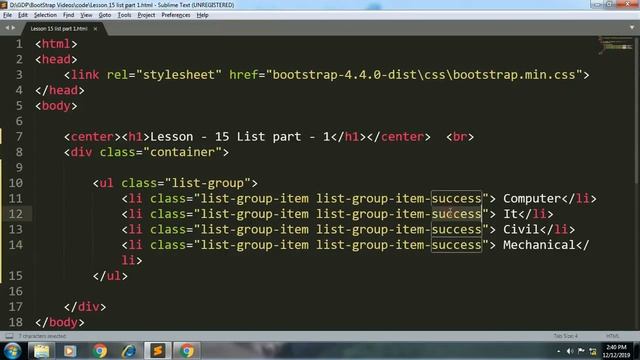The height and width of the screenshot is (360, 640).
Task: Click the bootstrap.min.css href value
Action: 424,75
